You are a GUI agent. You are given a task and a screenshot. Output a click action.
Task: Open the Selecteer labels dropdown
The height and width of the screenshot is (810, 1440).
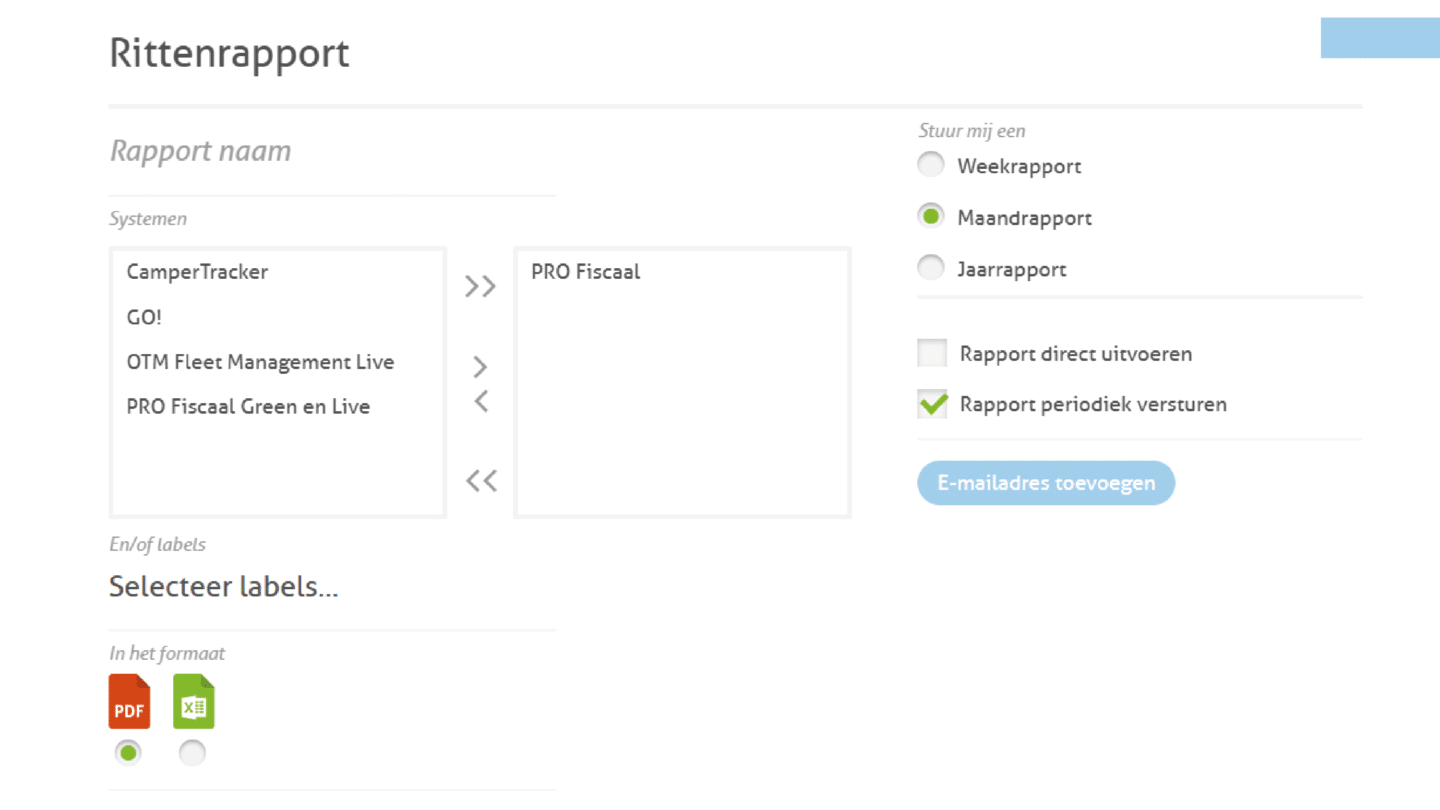pyautogui.click(x=224, y=586)
